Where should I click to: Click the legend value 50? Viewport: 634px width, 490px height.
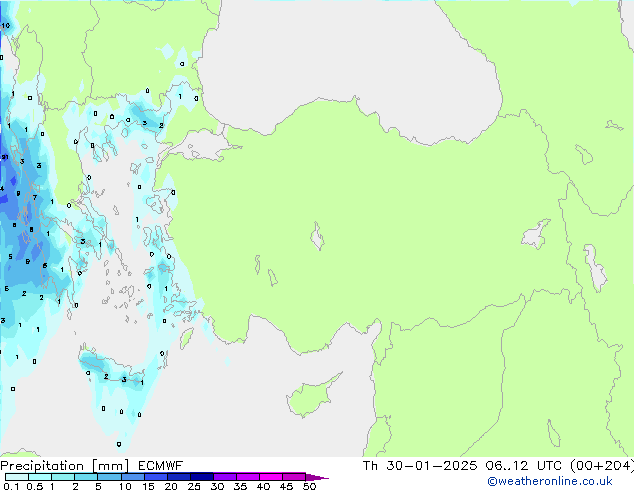[309, 486]
